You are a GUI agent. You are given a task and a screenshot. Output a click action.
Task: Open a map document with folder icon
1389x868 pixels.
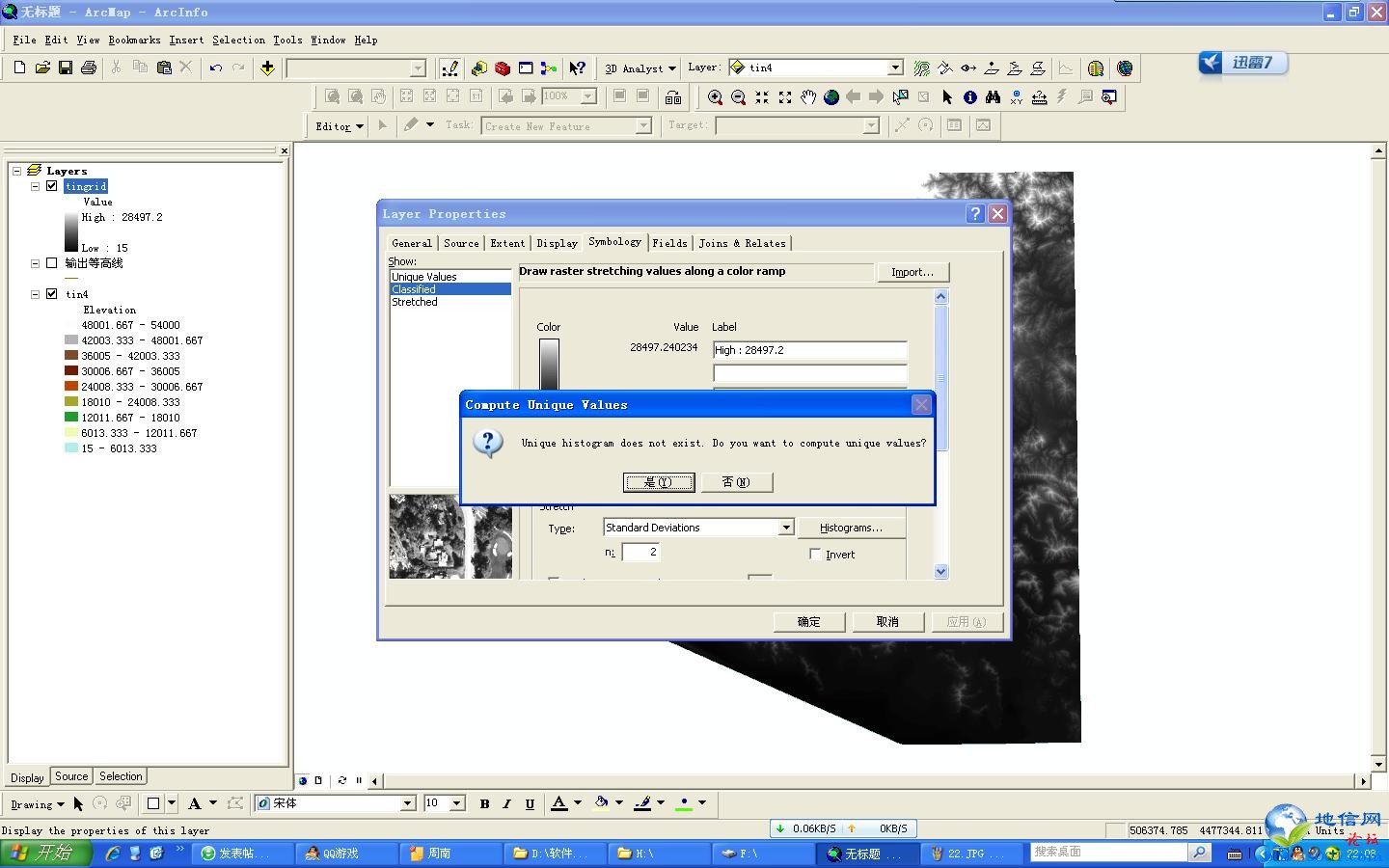(x=42, y=68)
